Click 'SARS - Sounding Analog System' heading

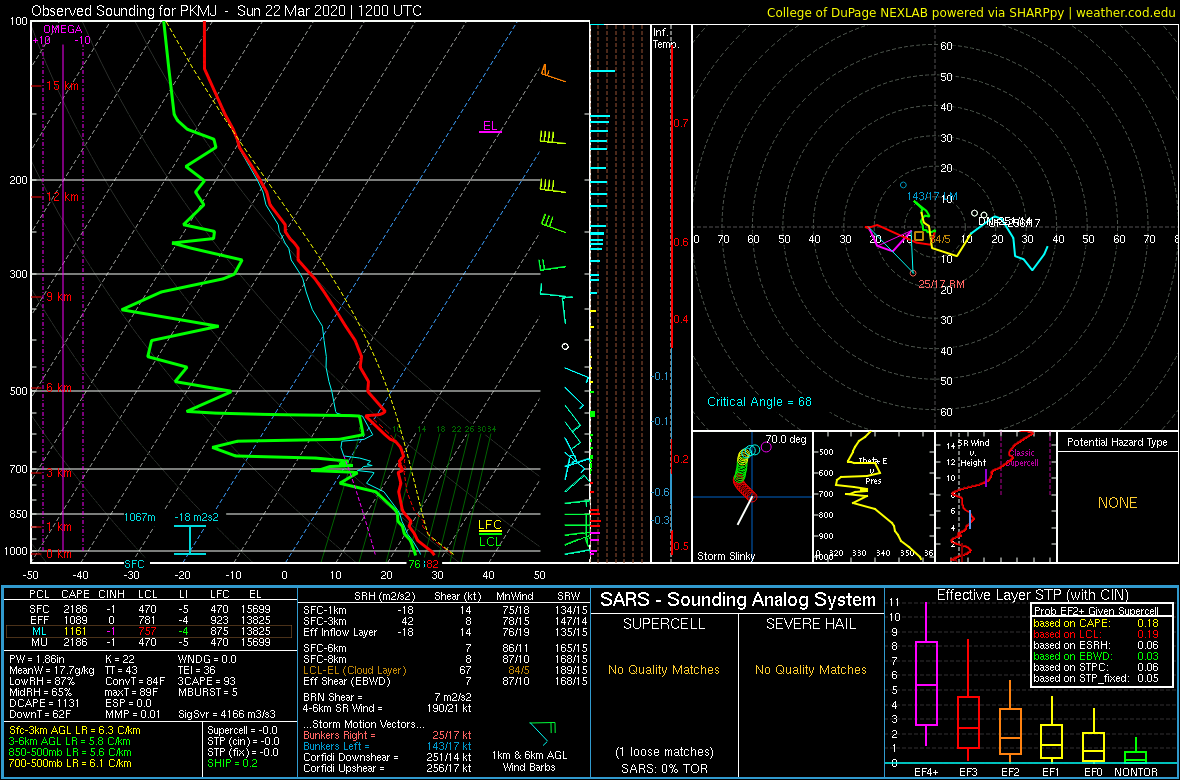coord(738,600)
